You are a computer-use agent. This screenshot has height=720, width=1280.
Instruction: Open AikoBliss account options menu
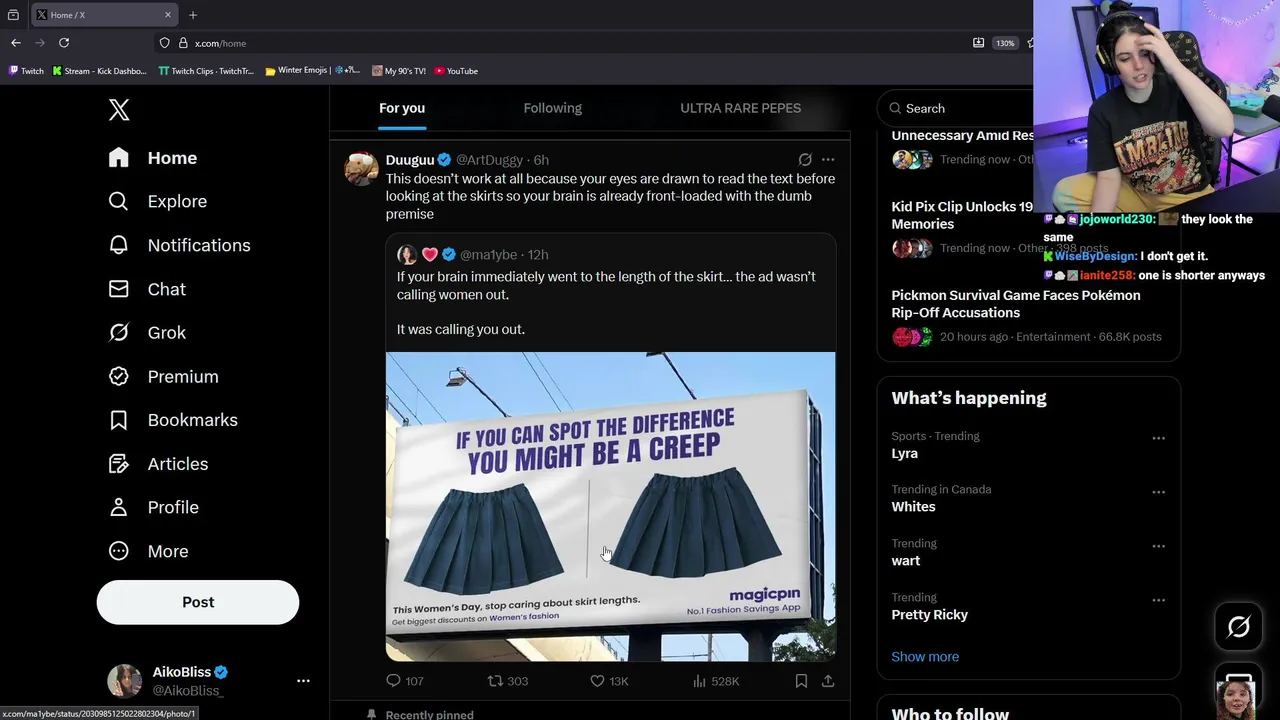click(x=303, y=681)
